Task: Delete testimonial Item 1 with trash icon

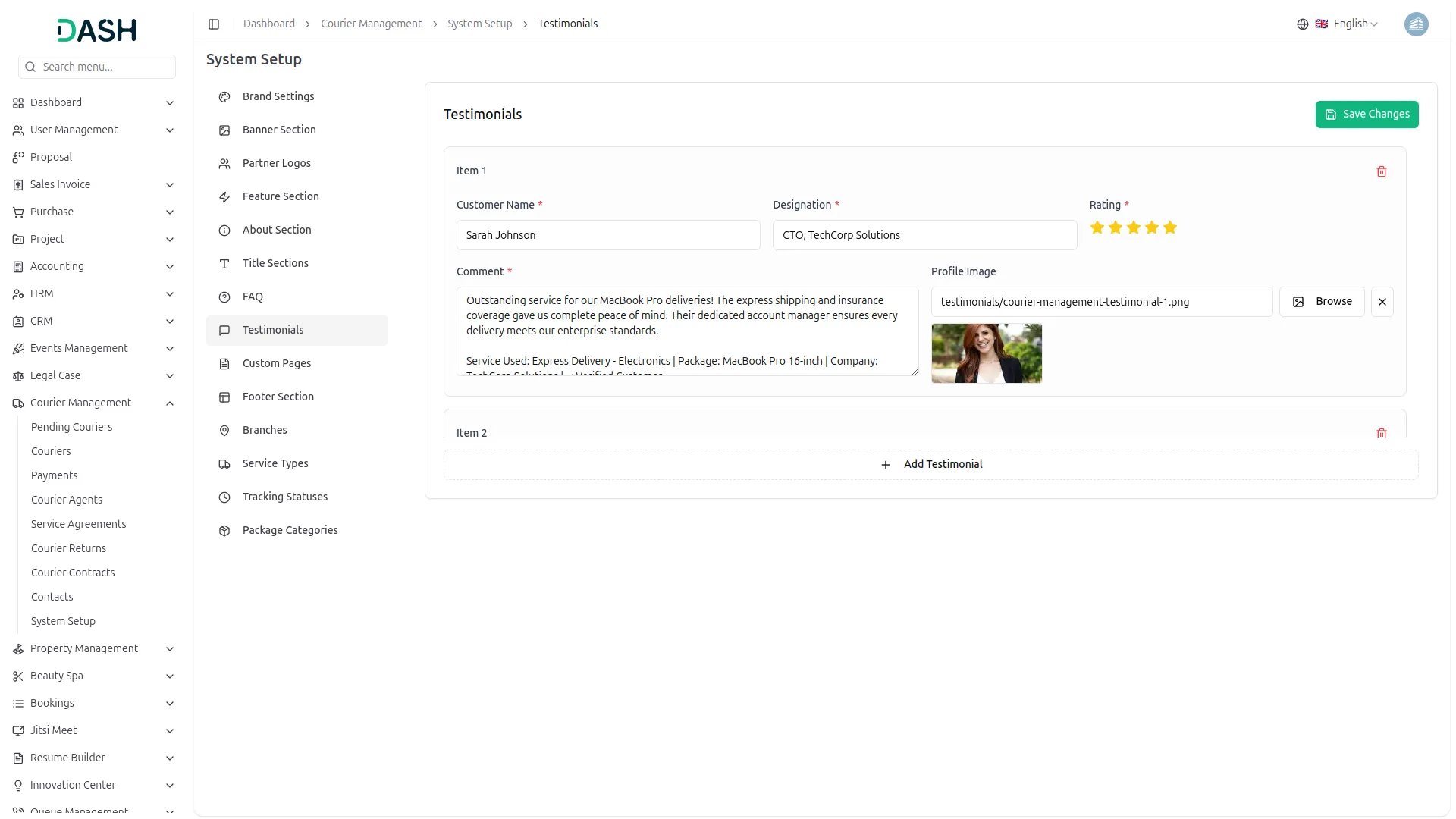Action: click(1381, 171)
